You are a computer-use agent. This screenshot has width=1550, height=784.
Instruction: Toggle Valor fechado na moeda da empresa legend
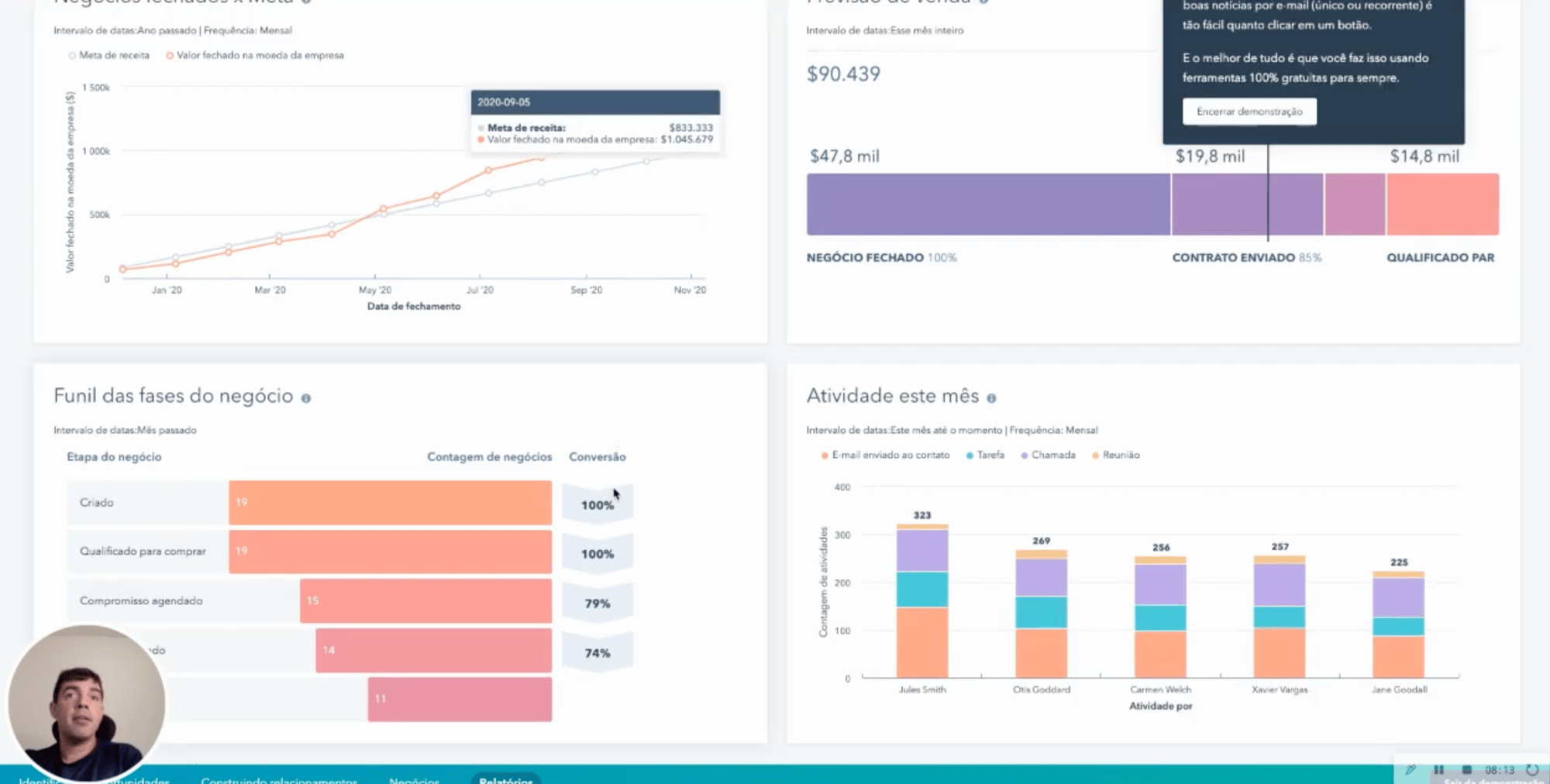[x=255, y=55]
